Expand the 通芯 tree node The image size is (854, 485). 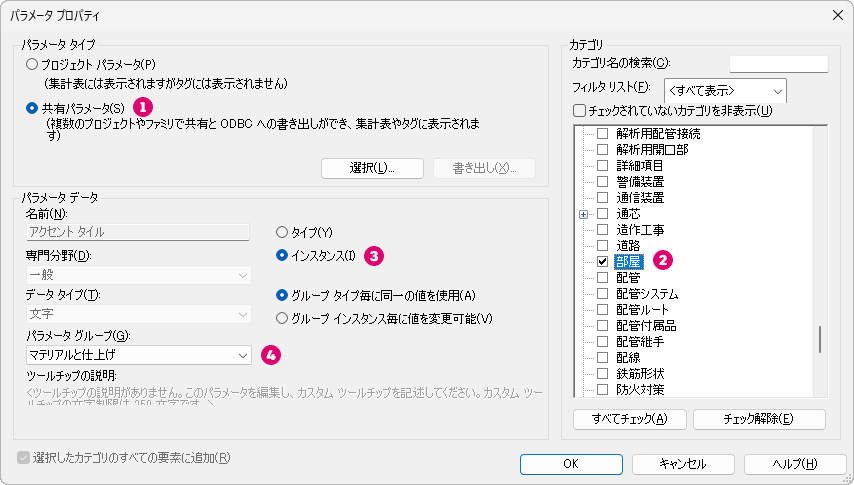tap(583, 214)
